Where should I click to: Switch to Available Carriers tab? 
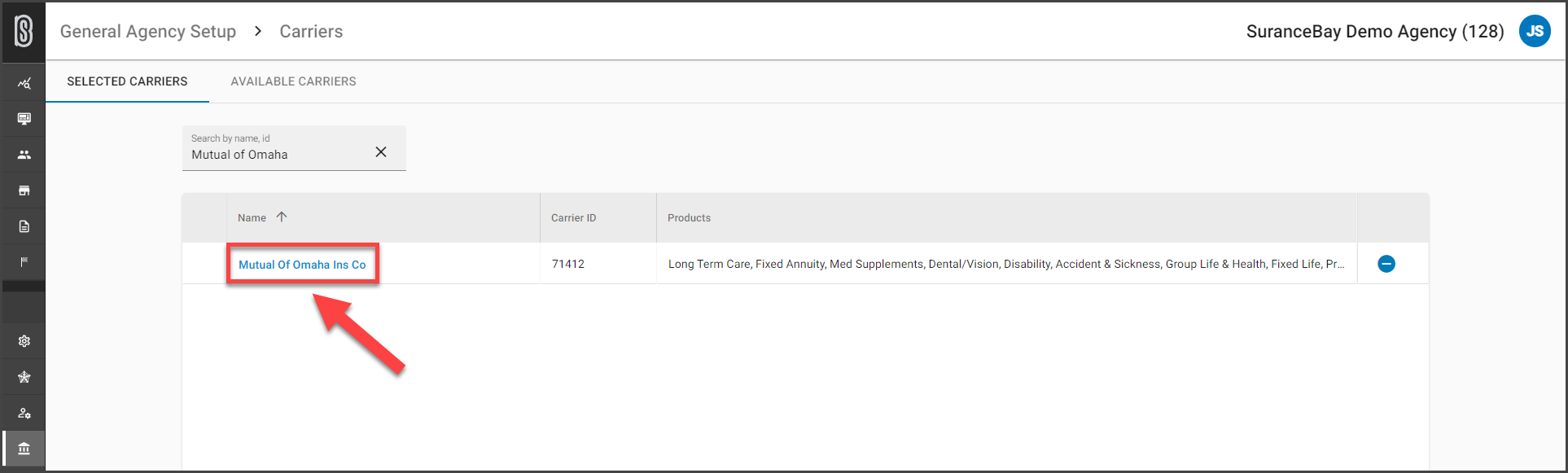point(293,81)
